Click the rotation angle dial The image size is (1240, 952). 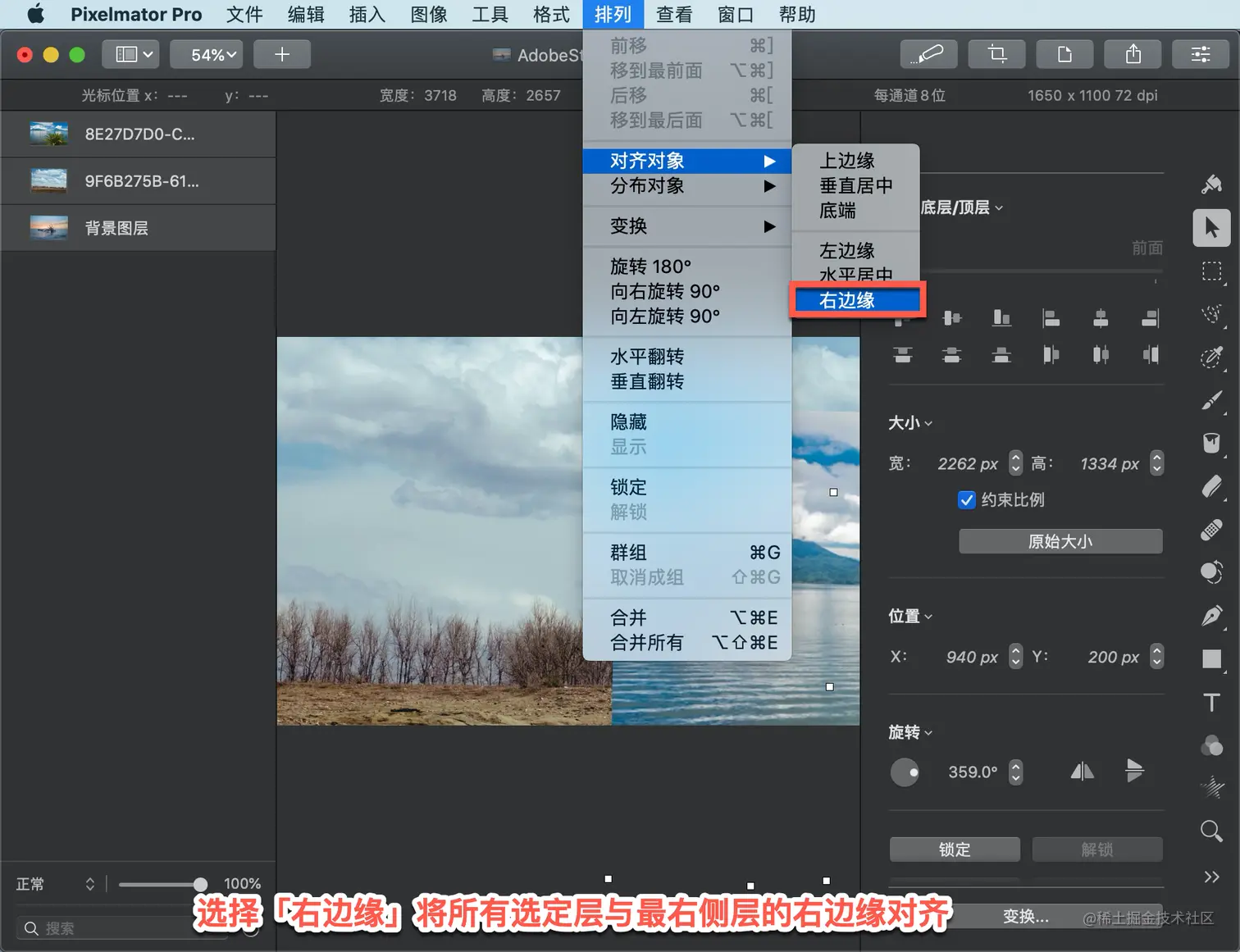[905, 772]
